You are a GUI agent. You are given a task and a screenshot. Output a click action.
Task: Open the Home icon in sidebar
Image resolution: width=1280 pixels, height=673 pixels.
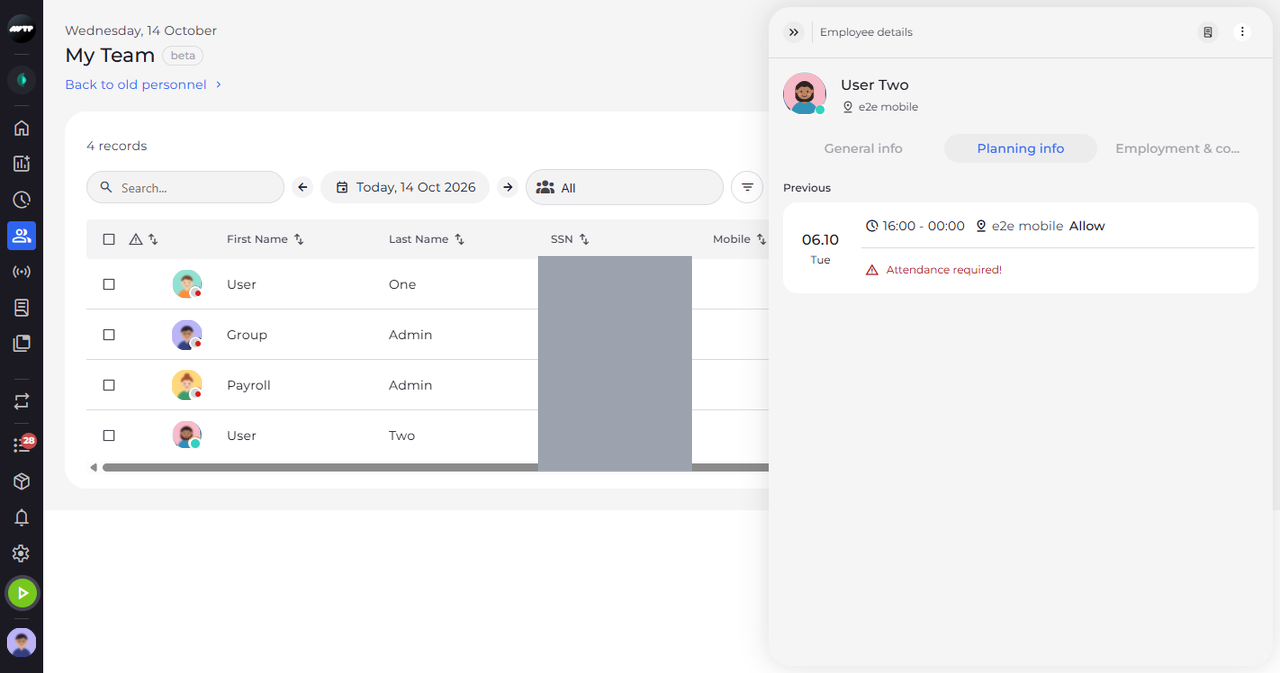pyautogui.click(x=21, y=128)
